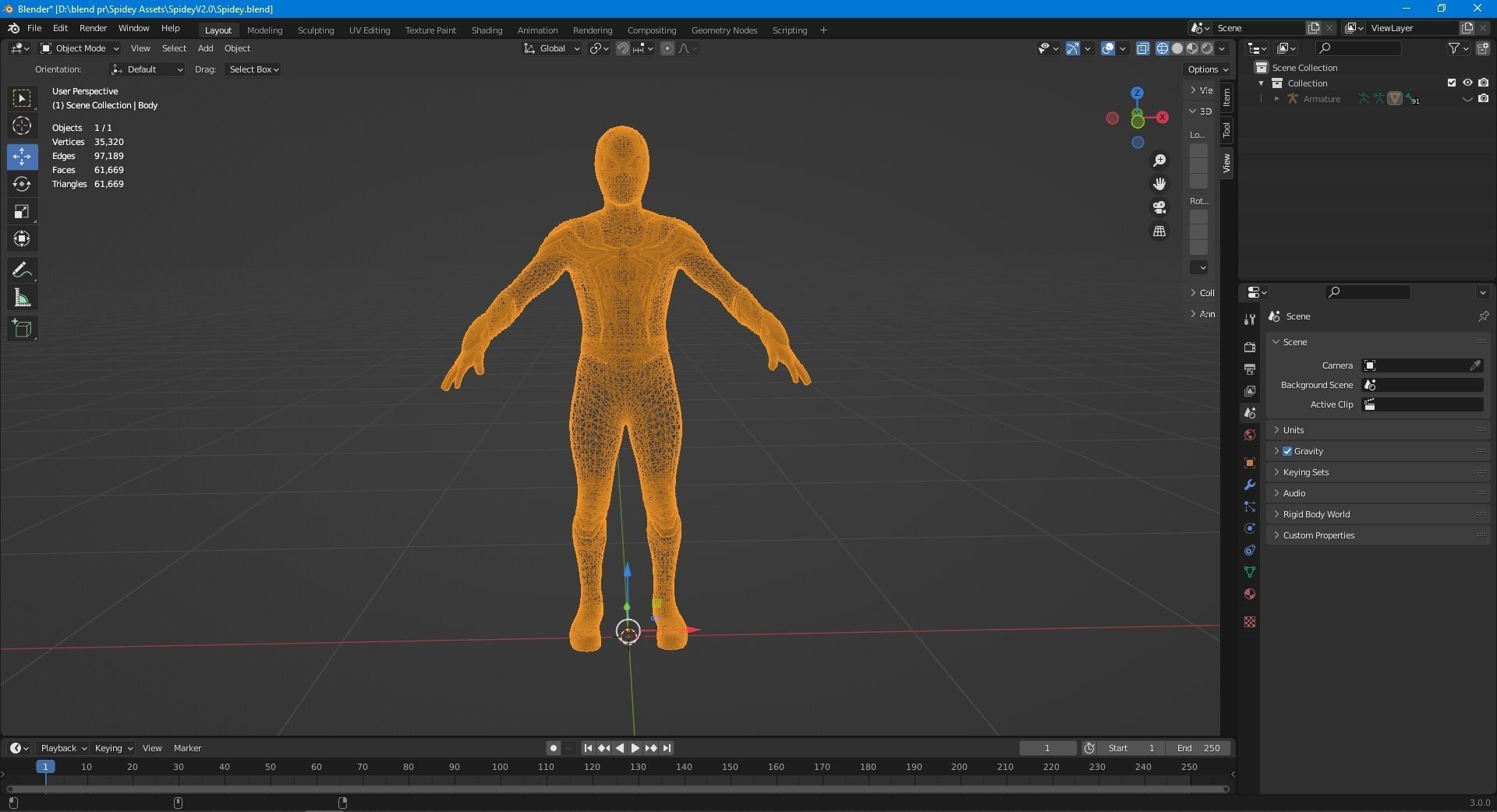Open the Object Data green triangle tab
This screenshot has width=1497, height=812.
coord(1250,572)
